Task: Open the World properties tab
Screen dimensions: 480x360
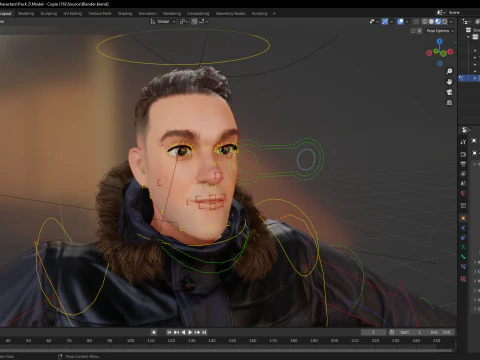Action: [463, 193]
